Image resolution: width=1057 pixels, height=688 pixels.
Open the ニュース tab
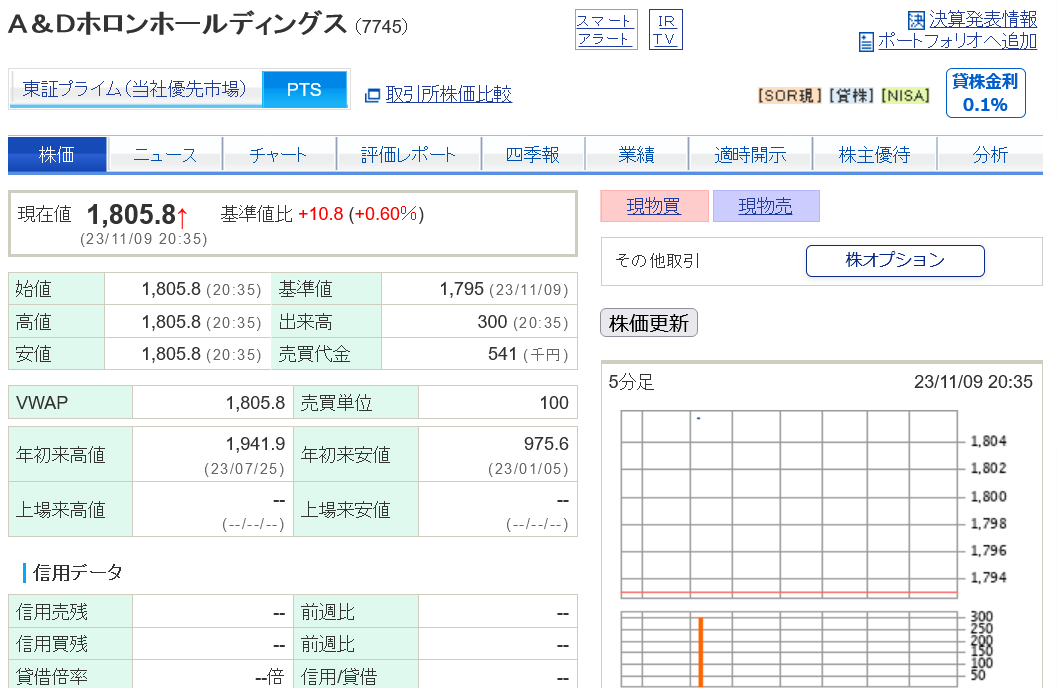pos(165,155)
